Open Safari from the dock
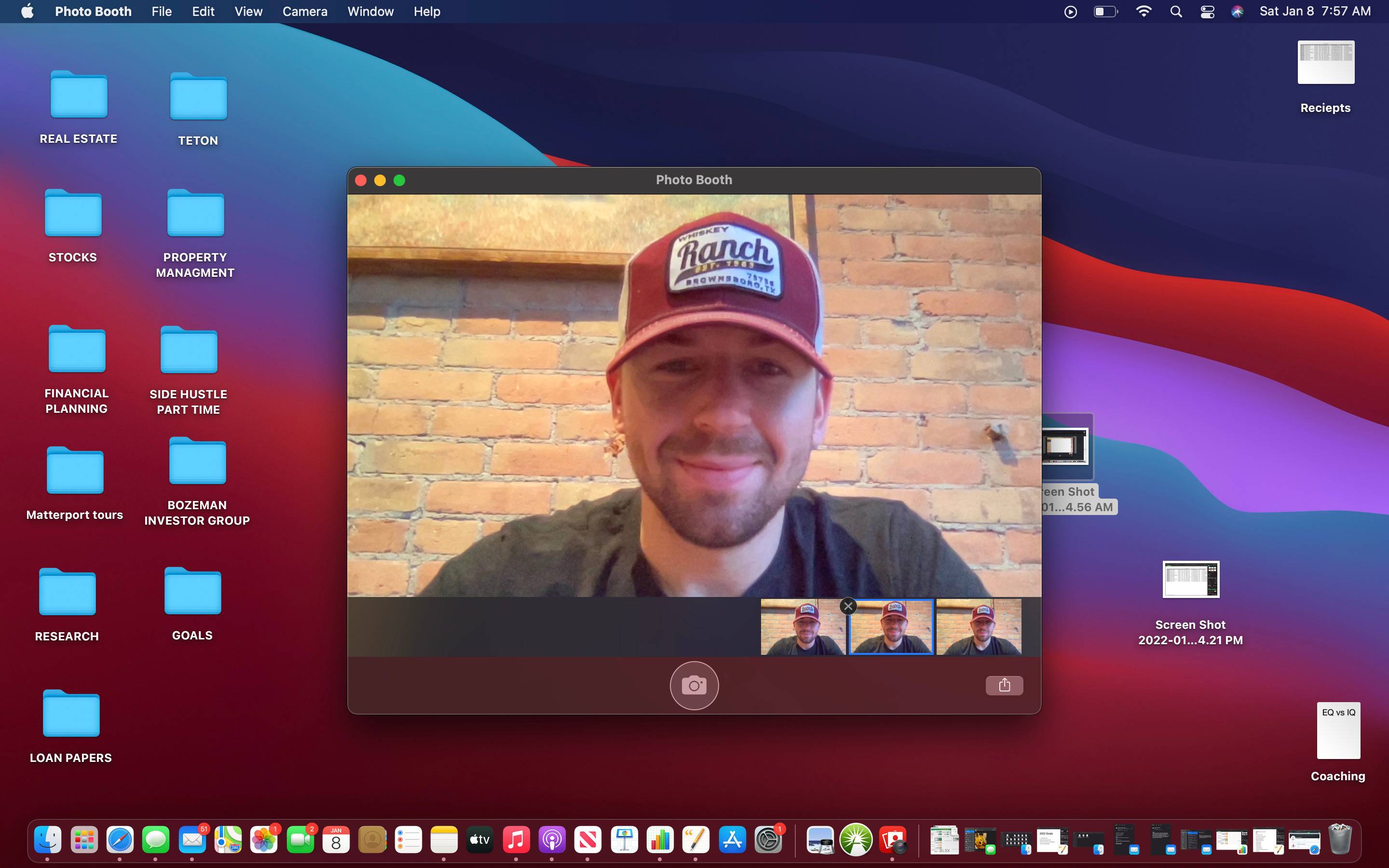The image size is (1389, 868). click(120, 841)
